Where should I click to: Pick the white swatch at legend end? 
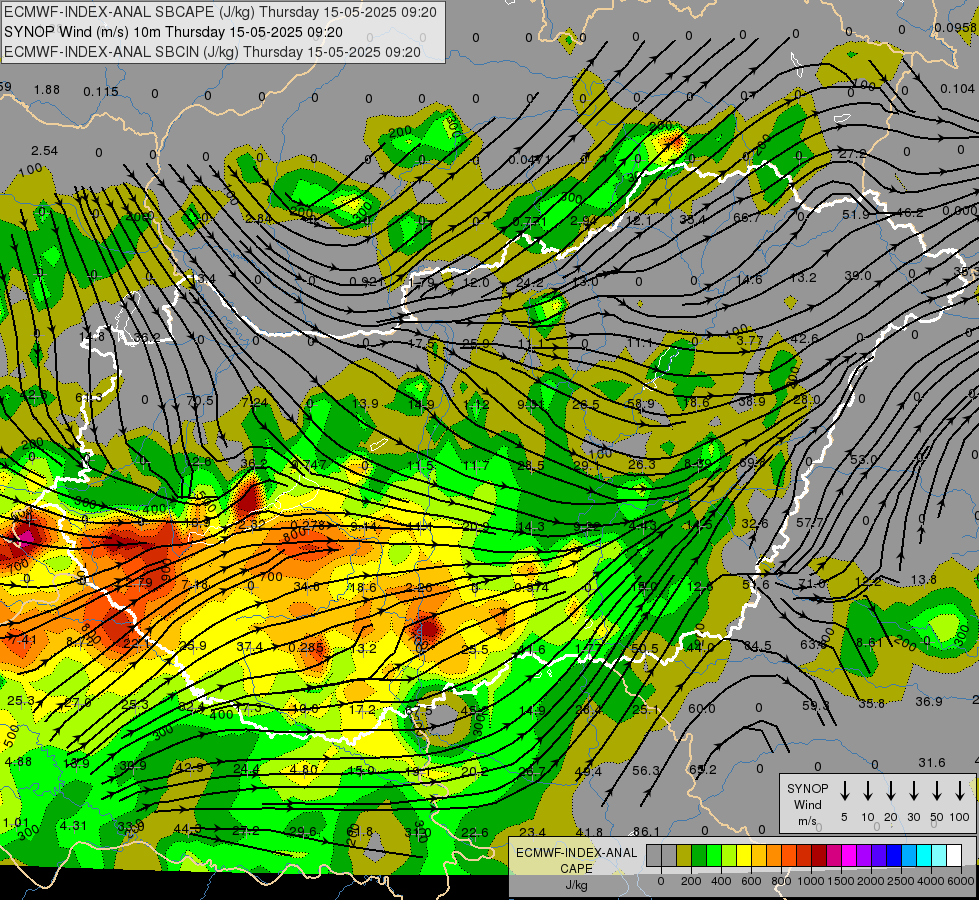tap(954, 855)
